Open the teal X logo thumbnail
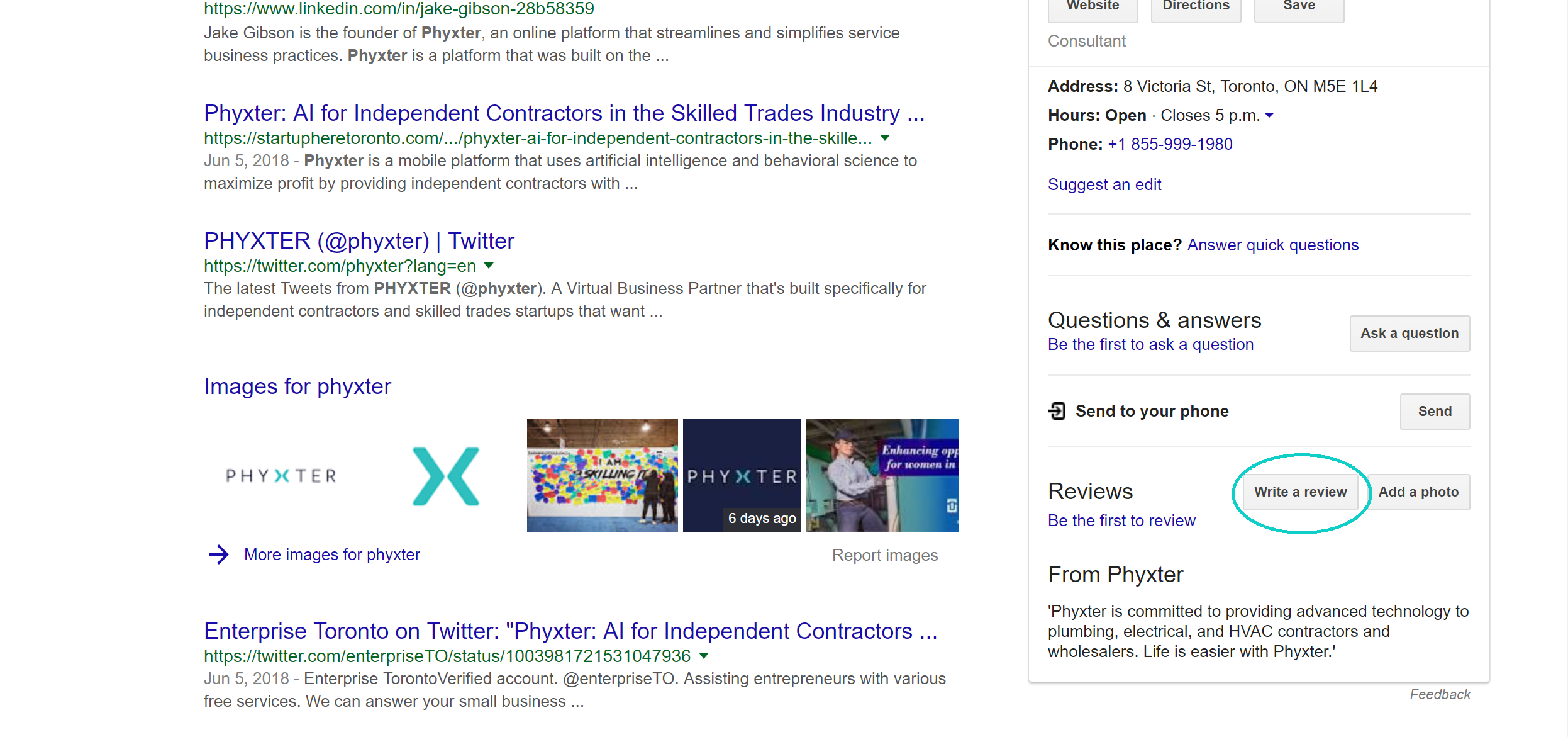The width and height of the screenshot is (1568, 737). click(445, 476)
